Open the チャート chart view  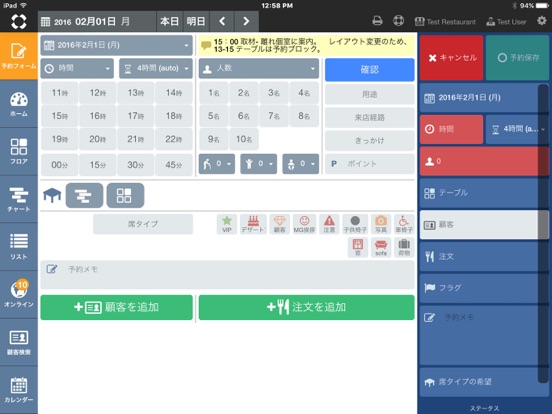(19, 199)
